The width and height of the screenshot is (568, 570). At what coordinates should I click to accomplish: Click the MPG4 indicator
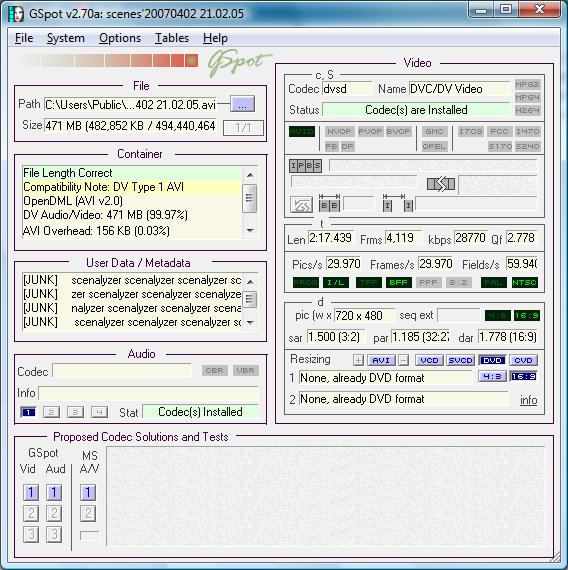click(x=527, y=97)
